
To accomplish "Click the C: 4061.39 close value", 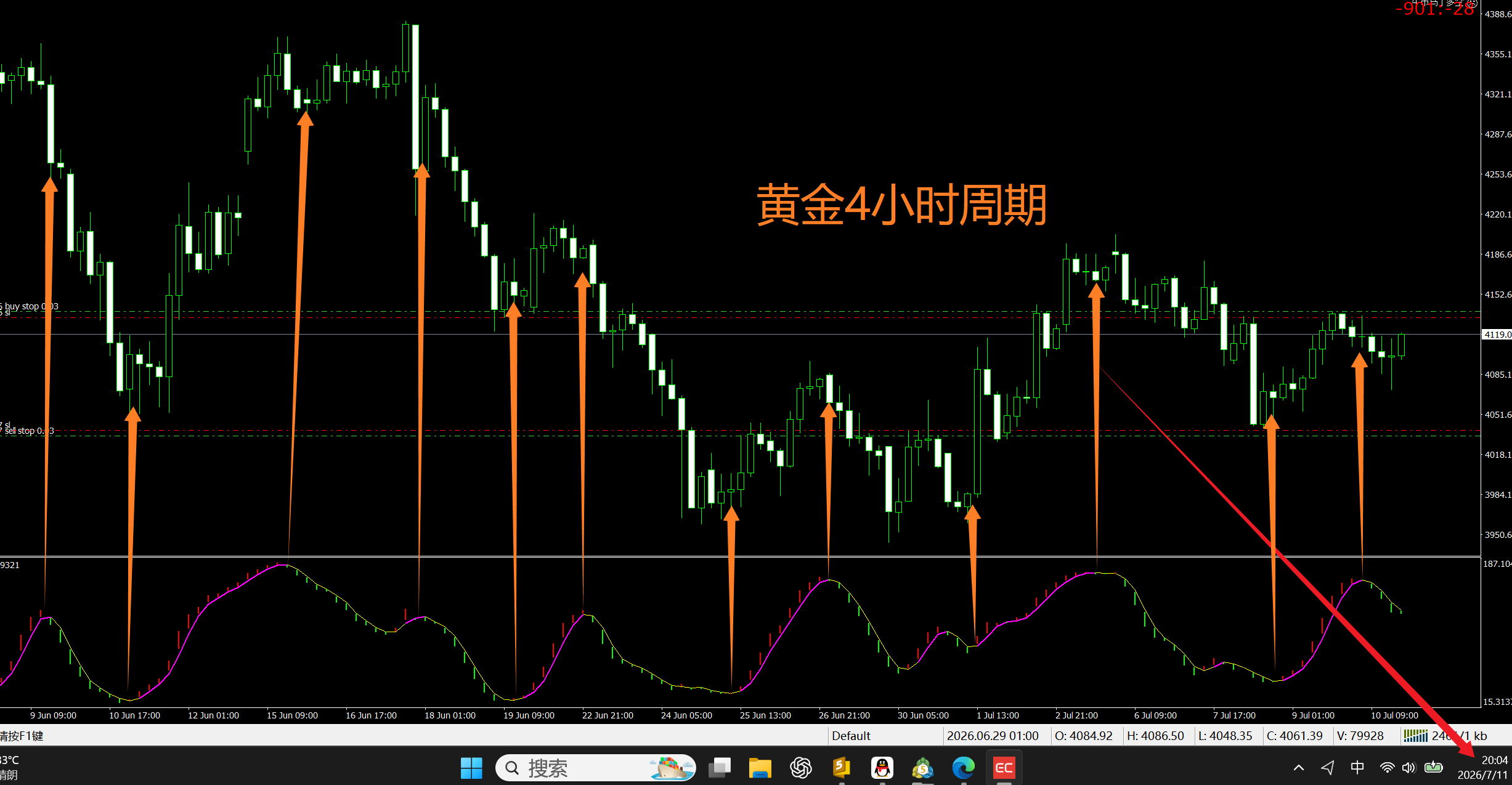I will tap(1295, 736).
